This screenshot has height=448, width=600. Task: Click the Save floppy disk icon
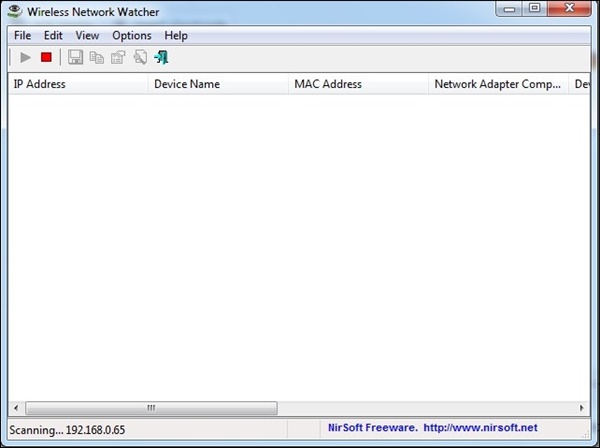pyautogui.click(x=75, y=58)
